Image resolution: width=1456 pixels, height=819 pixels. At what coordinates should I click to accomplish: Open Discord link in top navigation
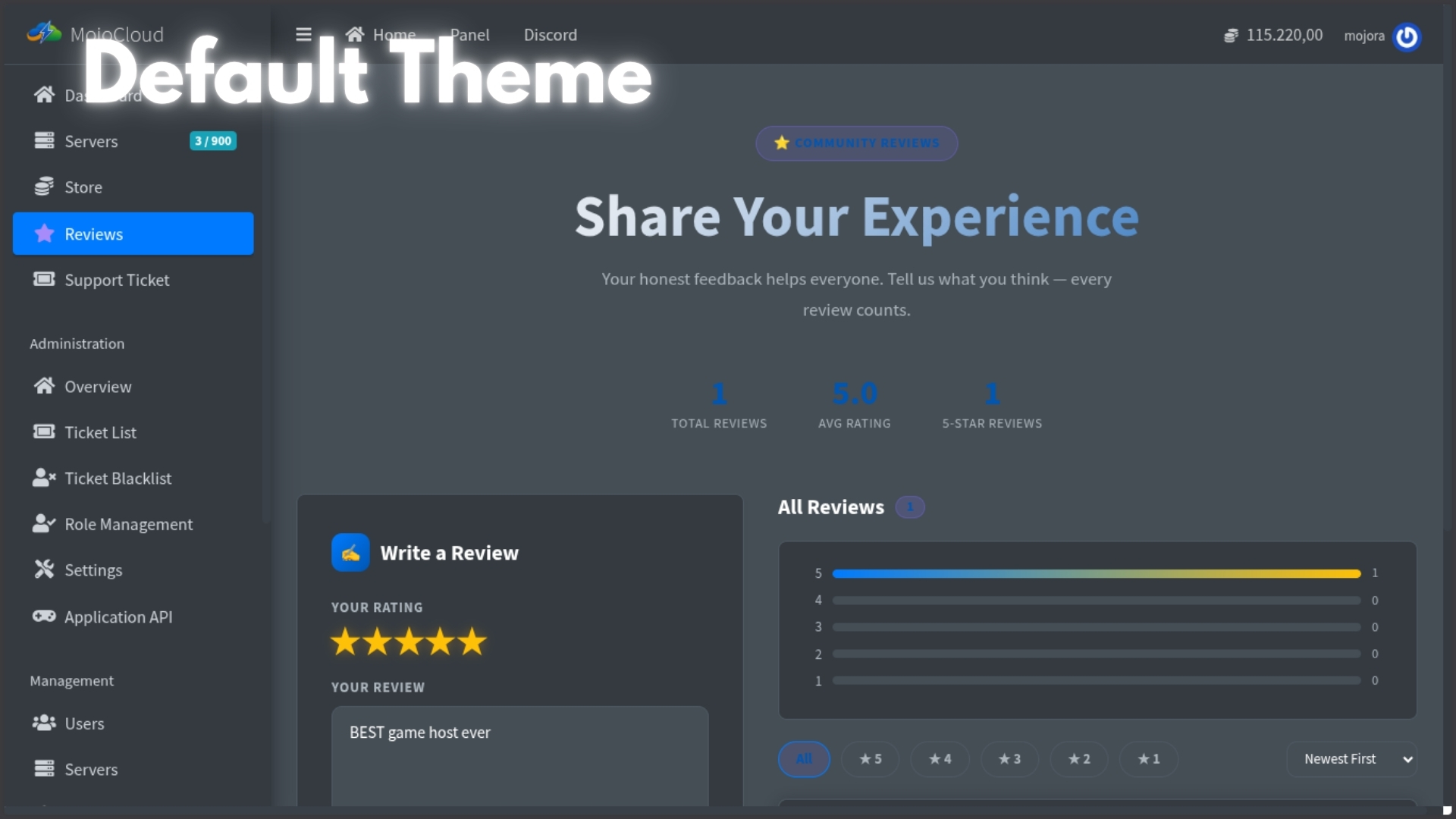(550, 35)
